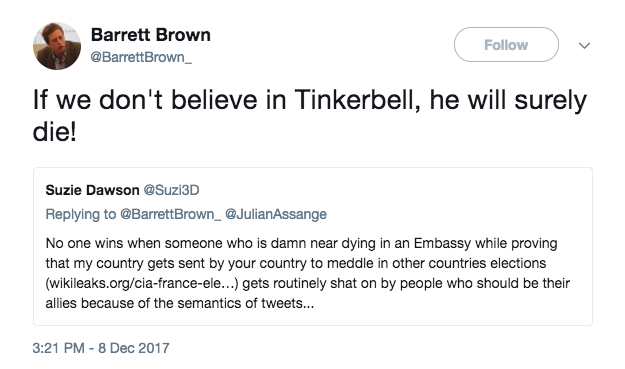625x369 pixels.
Task: Open @BarrettBrown_ in the replying-to line
Action: [x=171, y=214]
